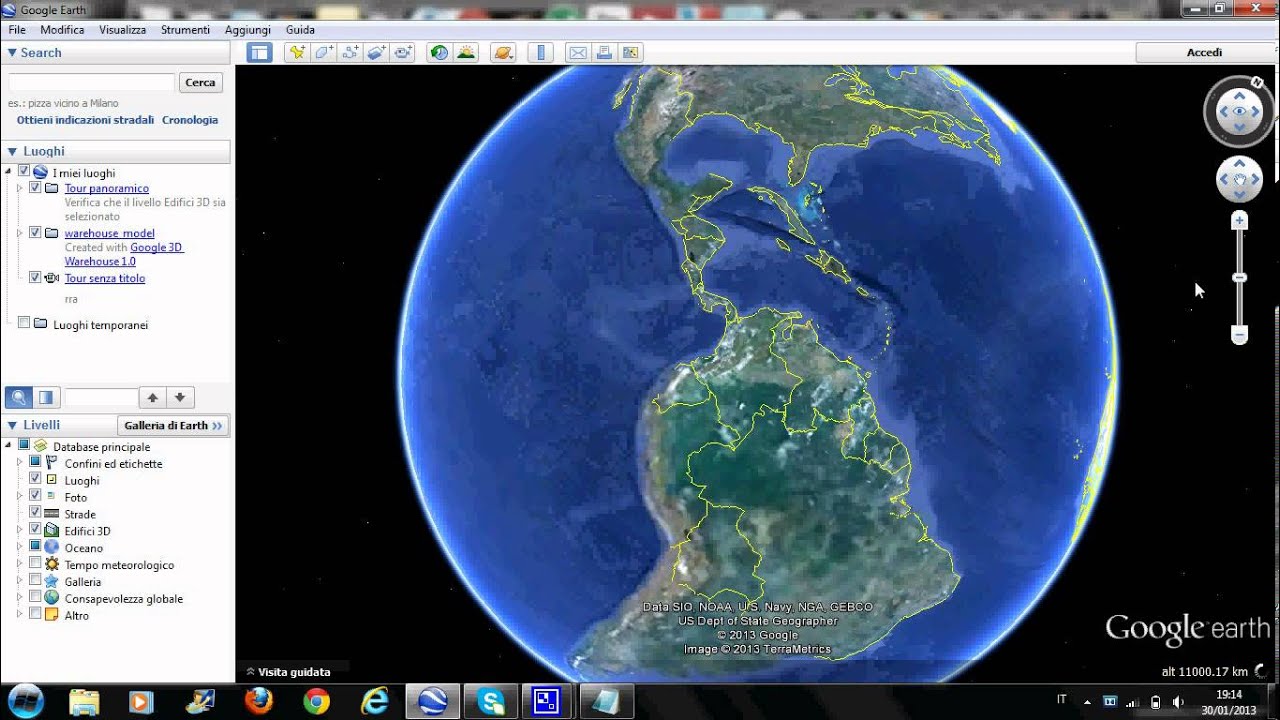Open the Galleria di Earth button
Image resolution: width=1280 pixels, height=720 pixels.
click(x=173, y=425)
